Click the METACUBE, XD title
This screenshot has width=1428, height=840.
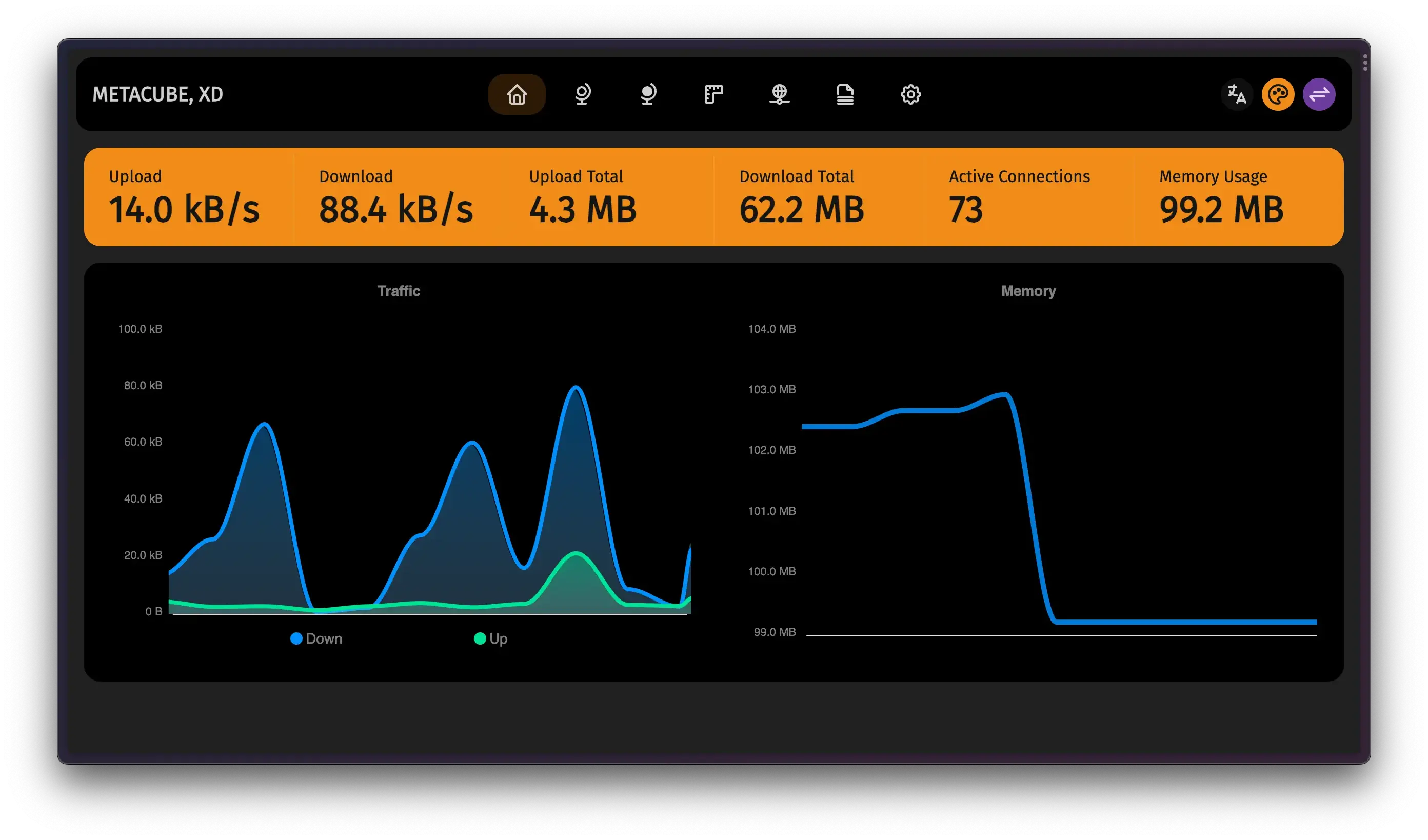[x=157, y=94]
